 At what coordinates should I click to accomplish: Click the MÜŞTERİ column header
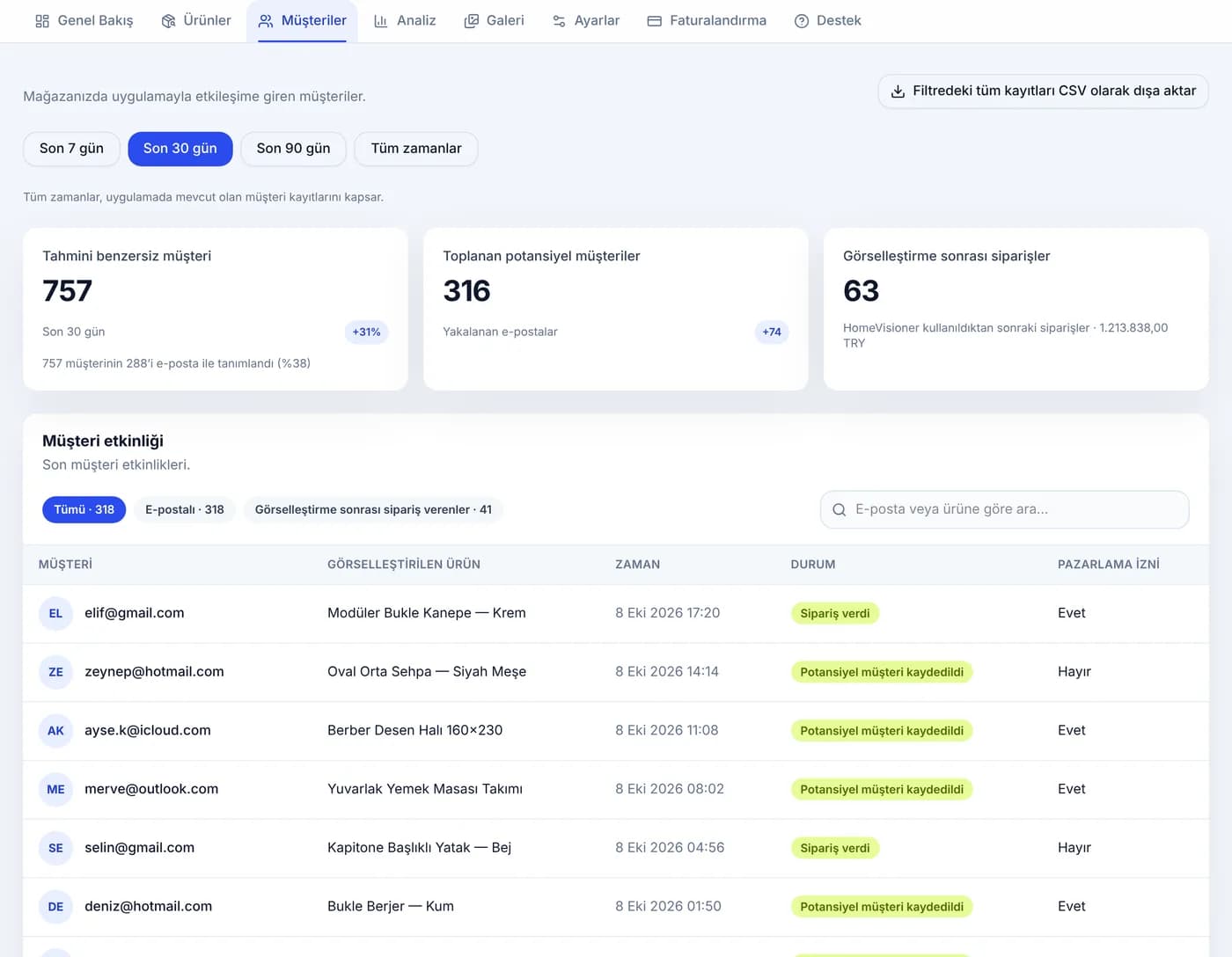tap(65, 565)
